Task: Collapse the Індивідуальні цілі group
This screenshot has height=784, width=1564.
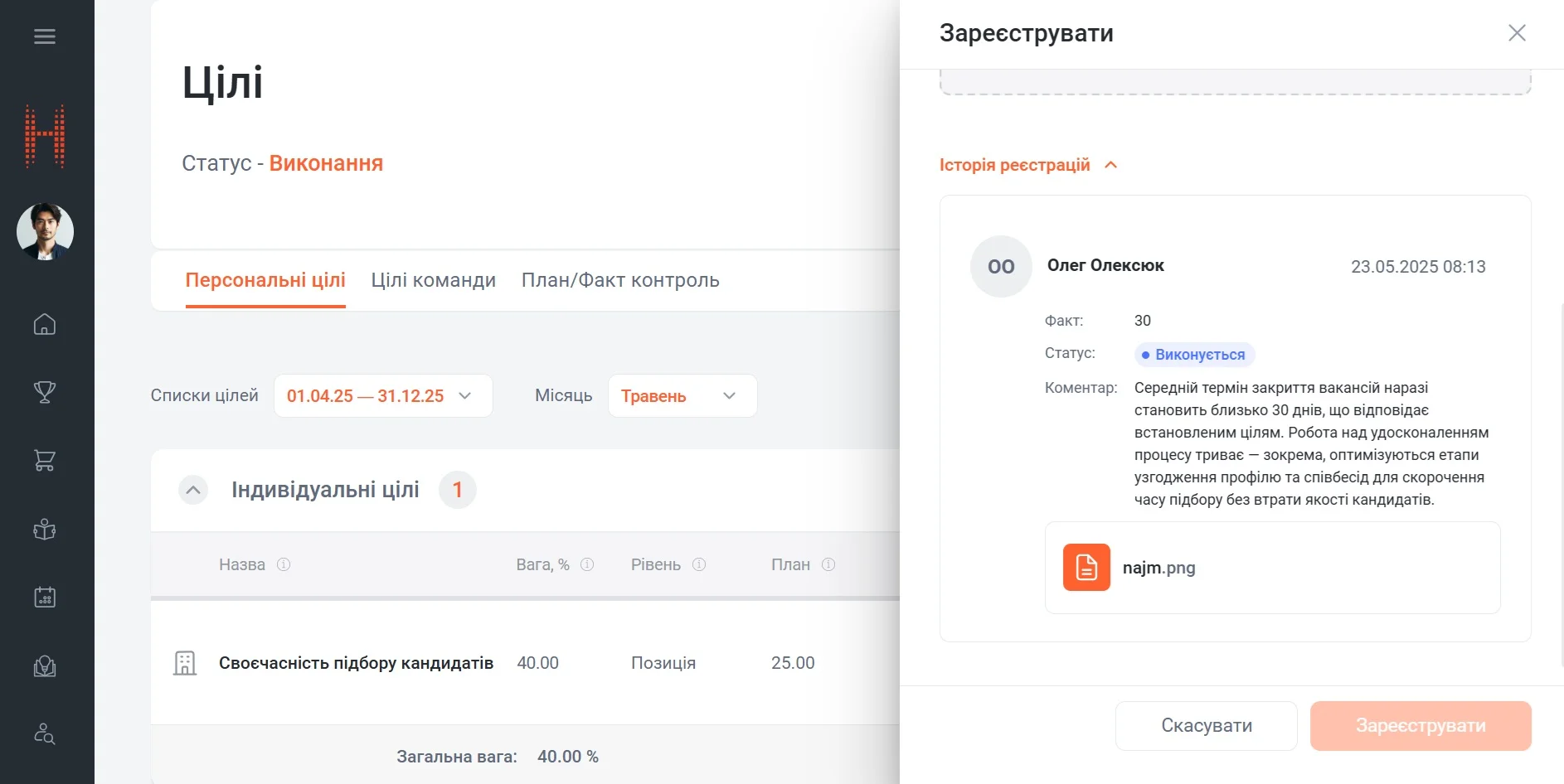Action: tap(192, 490)
